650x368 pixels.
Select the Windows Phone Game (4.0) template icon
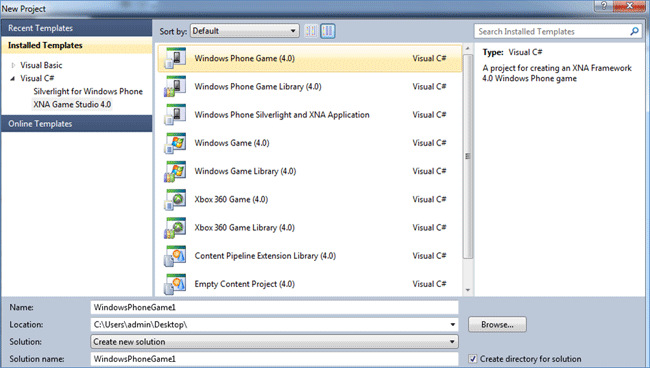click(x=175, y=58)
